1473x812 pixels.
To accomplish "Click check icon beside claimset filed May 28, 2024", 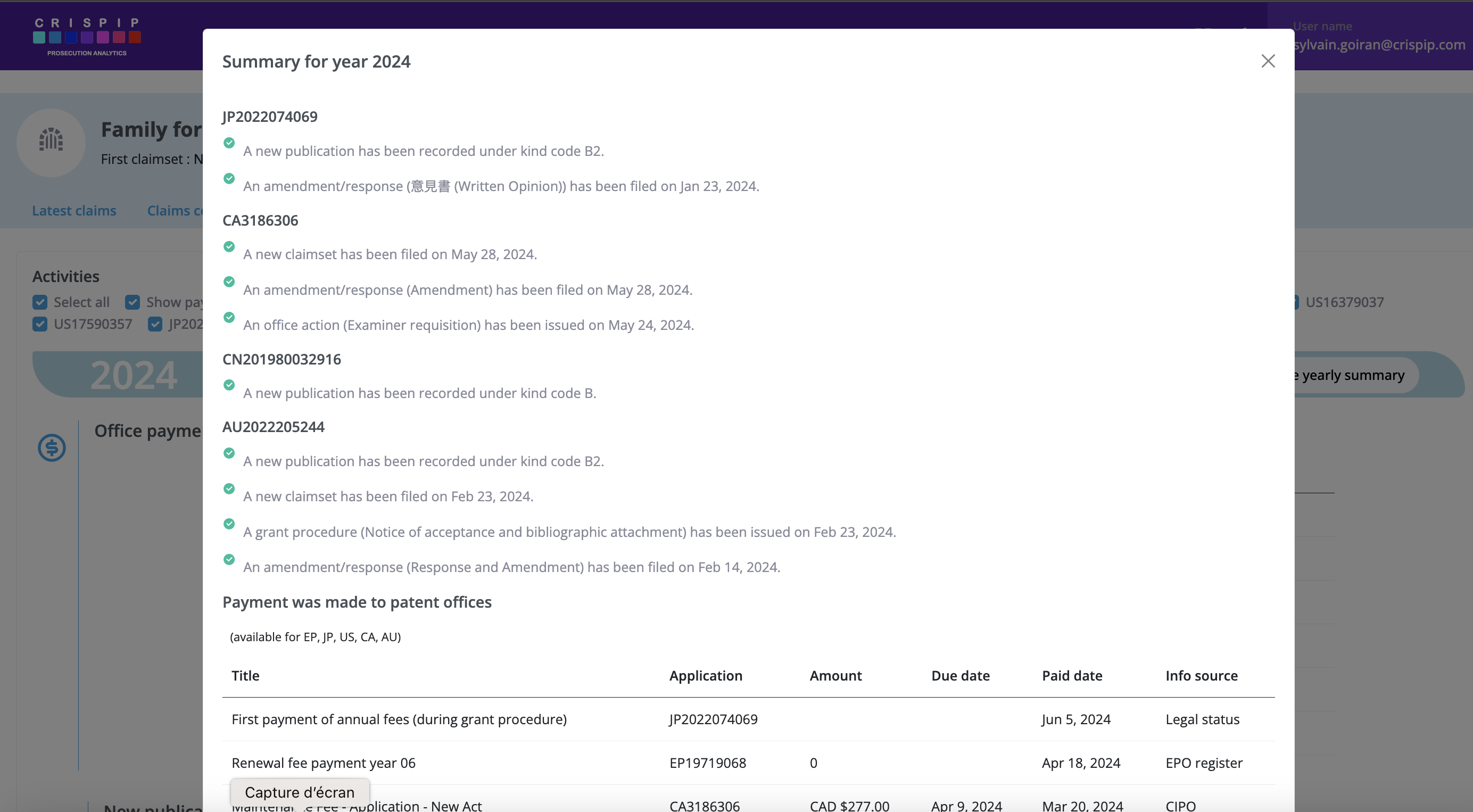I will 229,246.
